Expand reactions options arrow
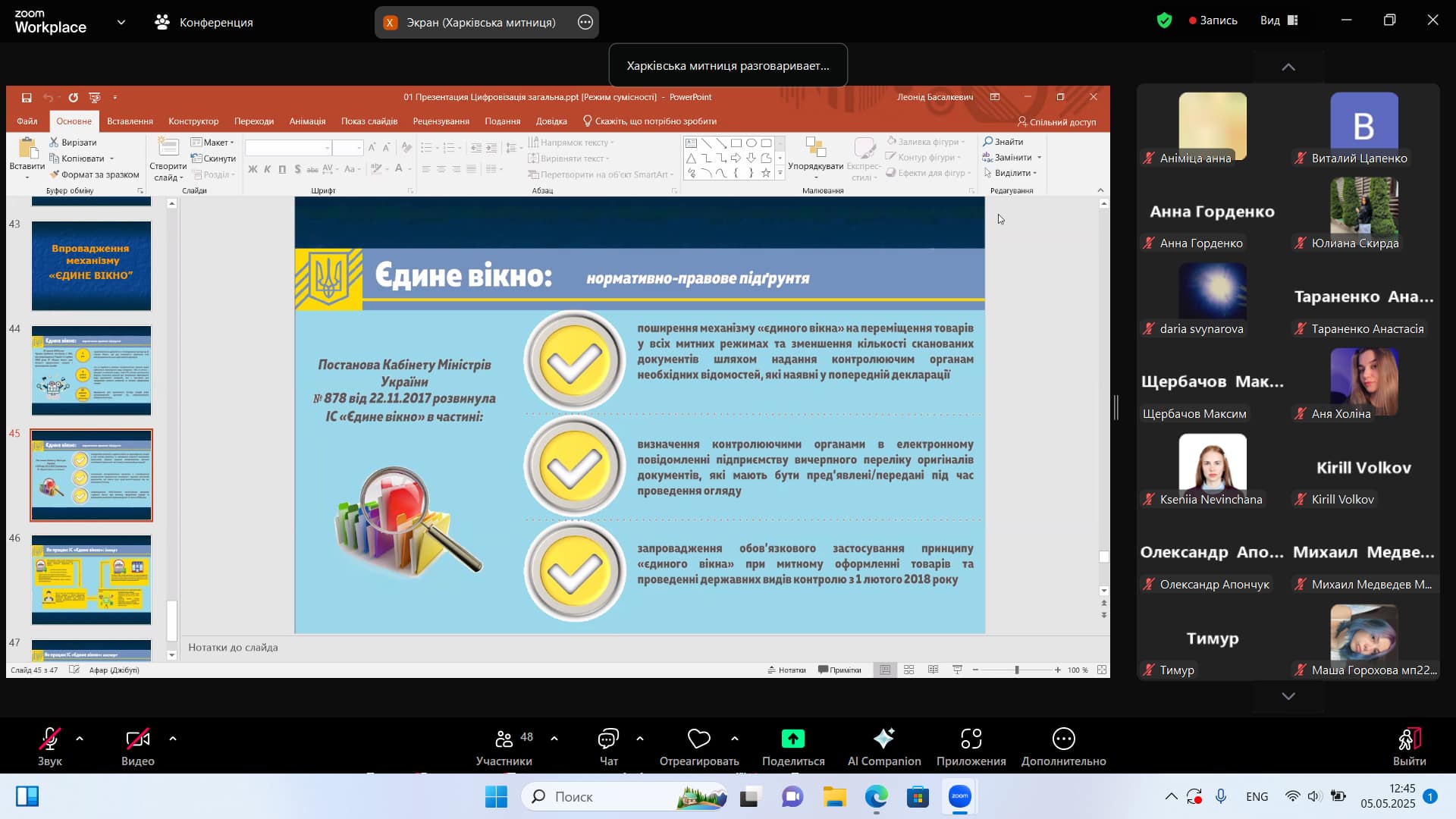 point(735,739)
